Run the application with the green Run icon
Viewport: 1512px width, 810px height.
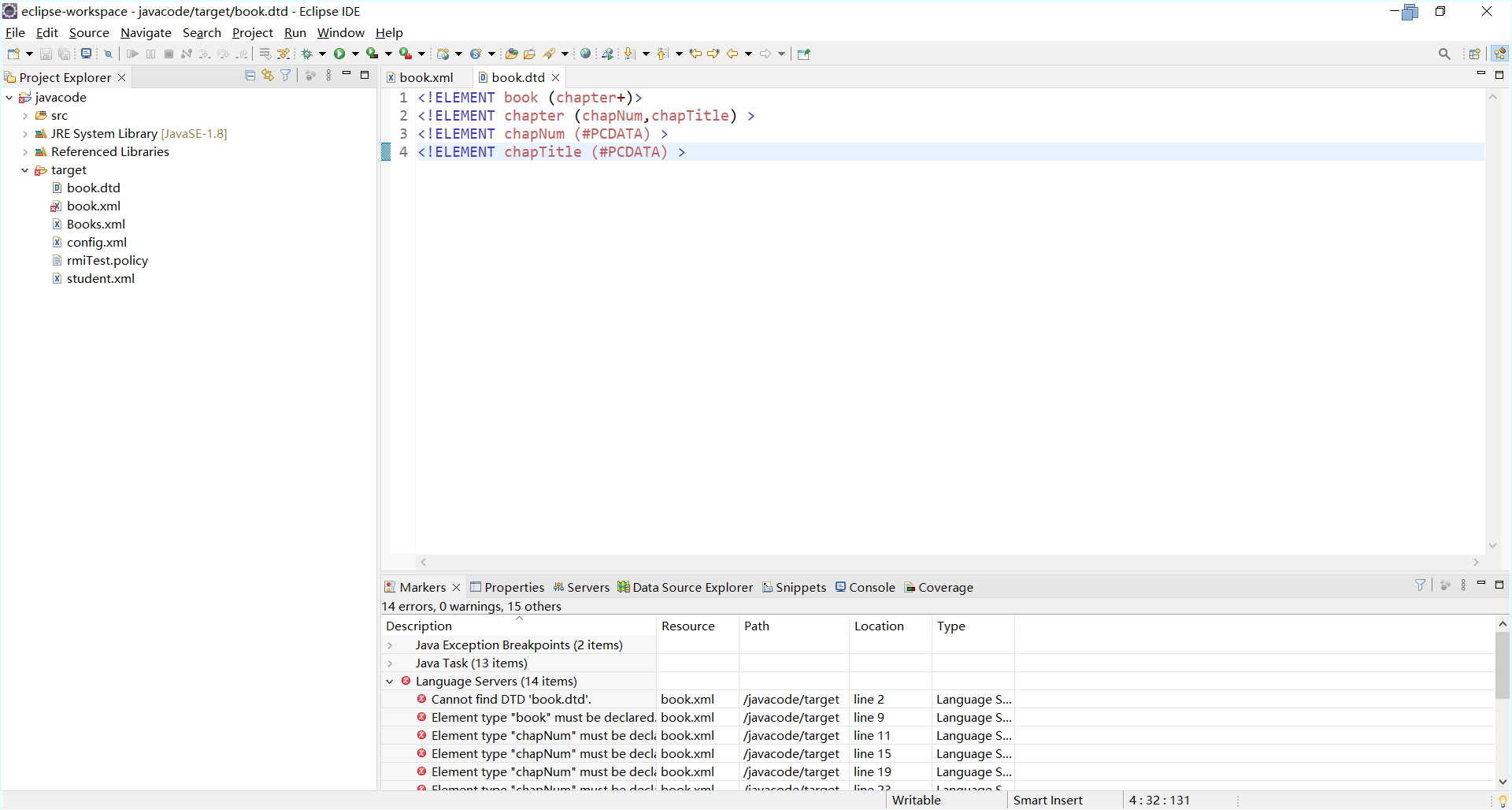click(x=339, y=54)
